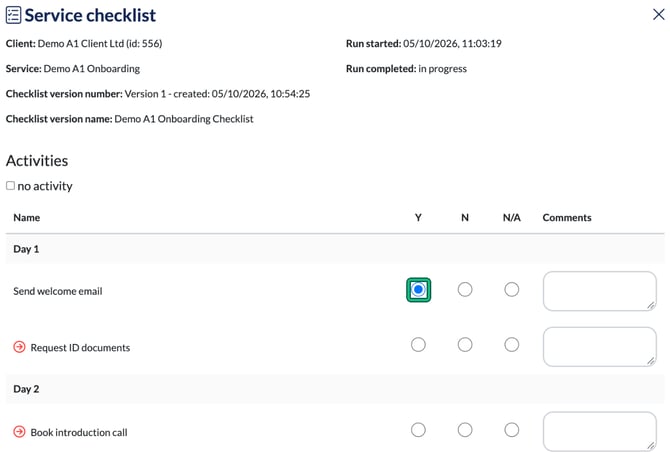Click the red arrow icon beside Request ID documents
The image size is (670, 463).
(x=19, y=347)
